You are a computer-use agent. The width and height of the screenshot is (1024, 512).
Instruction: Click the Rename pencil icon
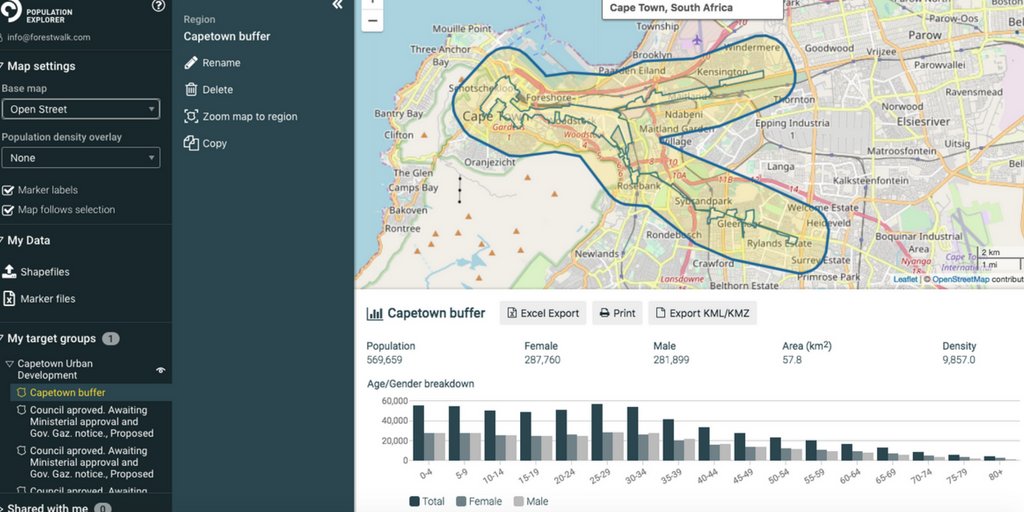coord(191,63)
